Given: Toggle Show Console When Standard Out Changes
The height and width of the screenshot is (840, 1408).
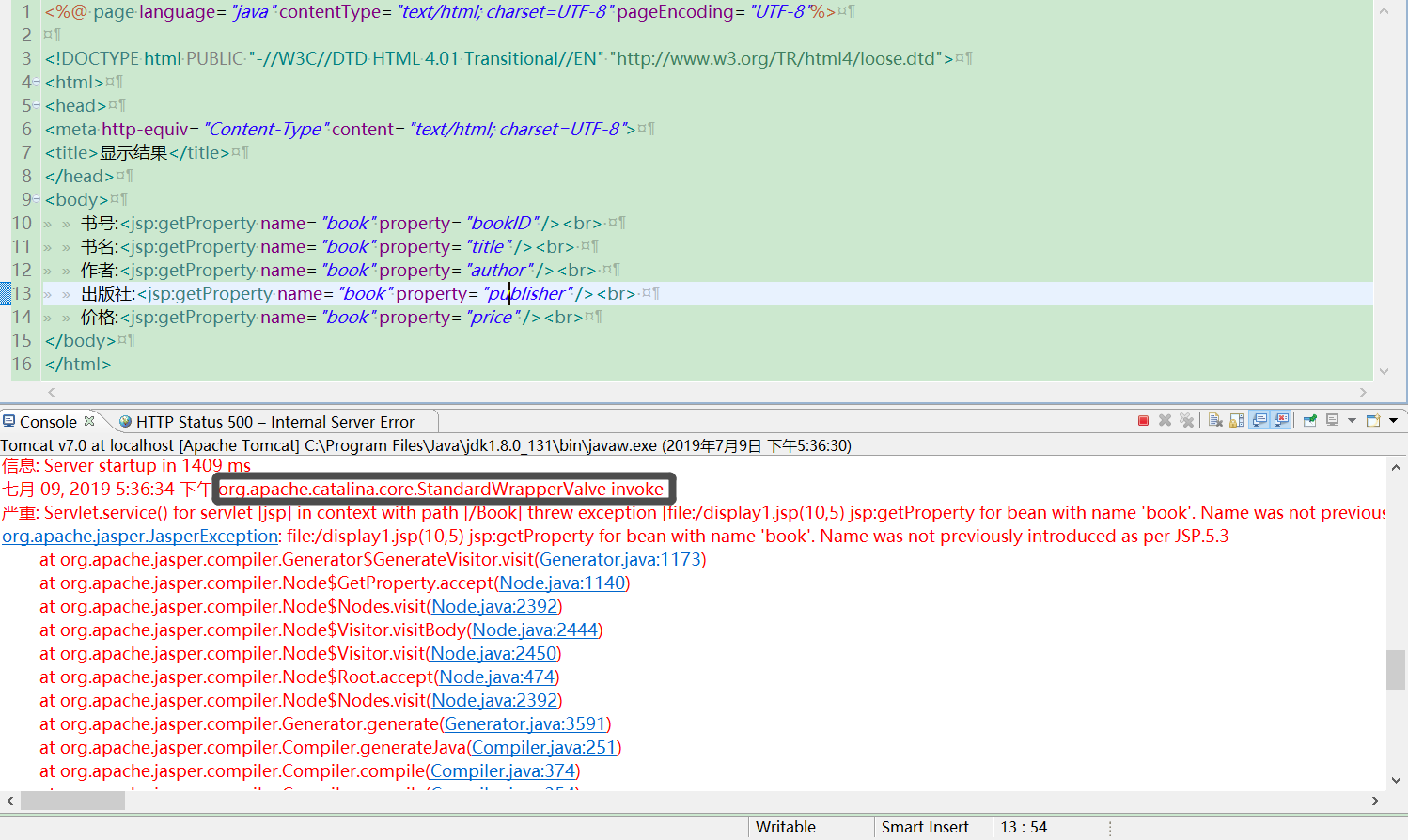Looking at the screenshot, I should [x=1259, y=420].
